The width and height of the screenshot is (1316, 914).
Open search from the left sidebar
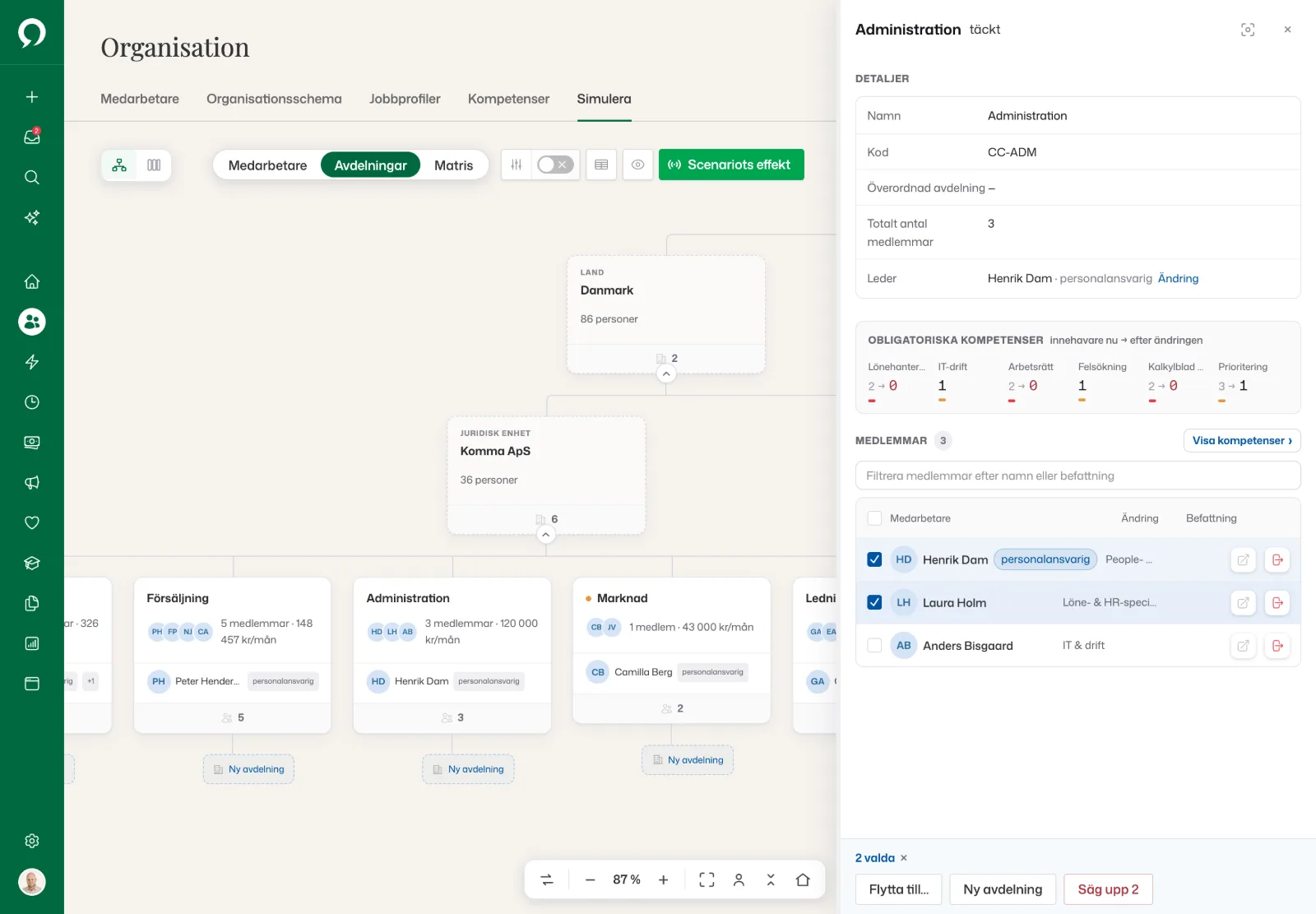32,177
